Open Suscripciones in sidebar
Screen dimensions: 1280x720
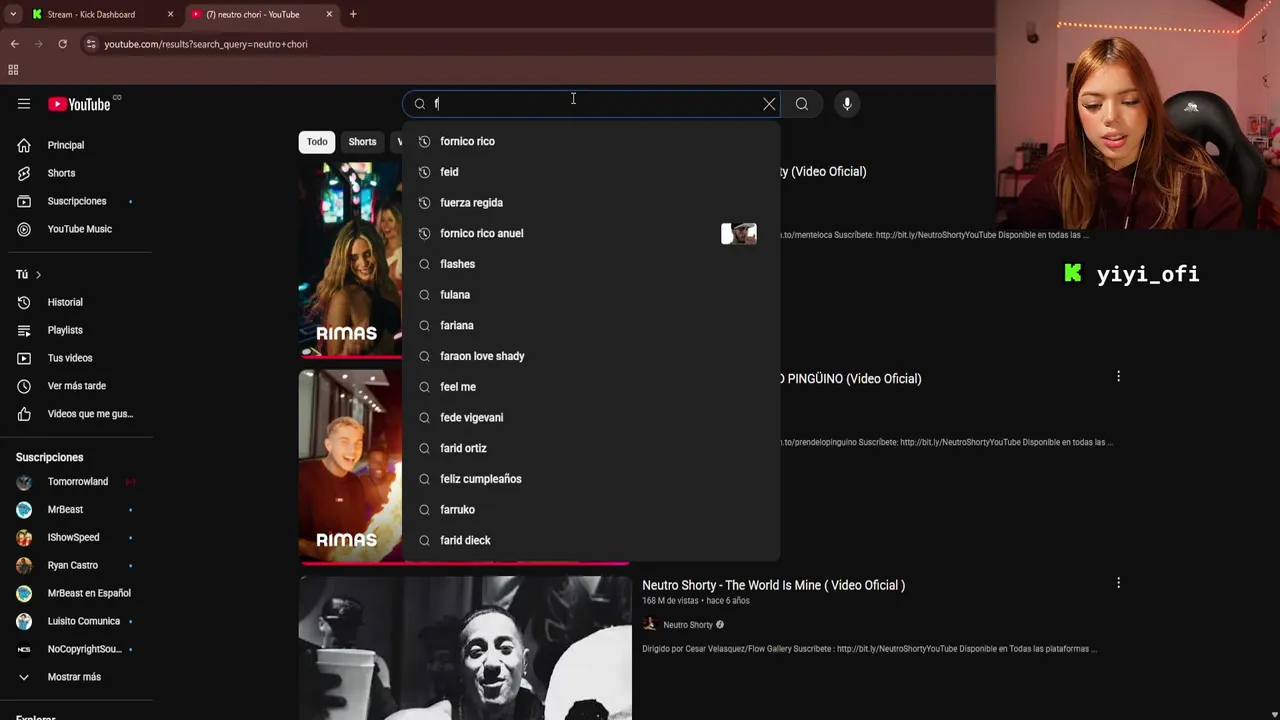pyautogui.click(x=76, y=201)
